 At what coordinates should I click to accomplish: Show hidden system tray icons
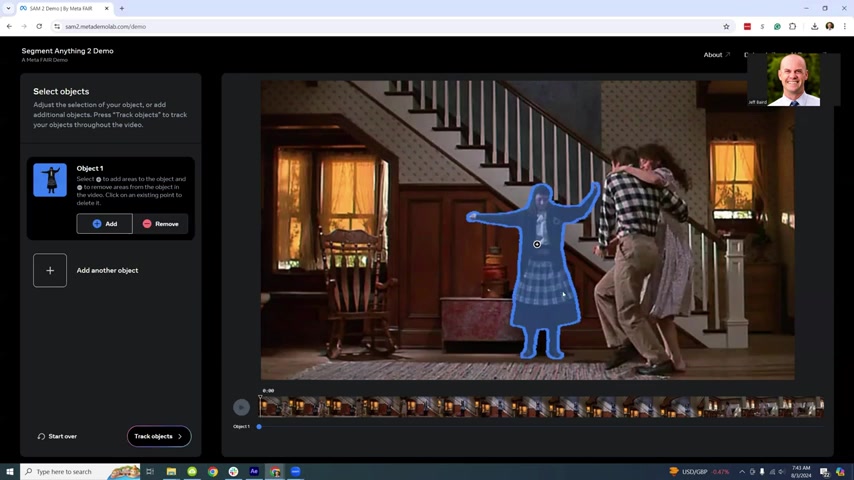point(742,472)
